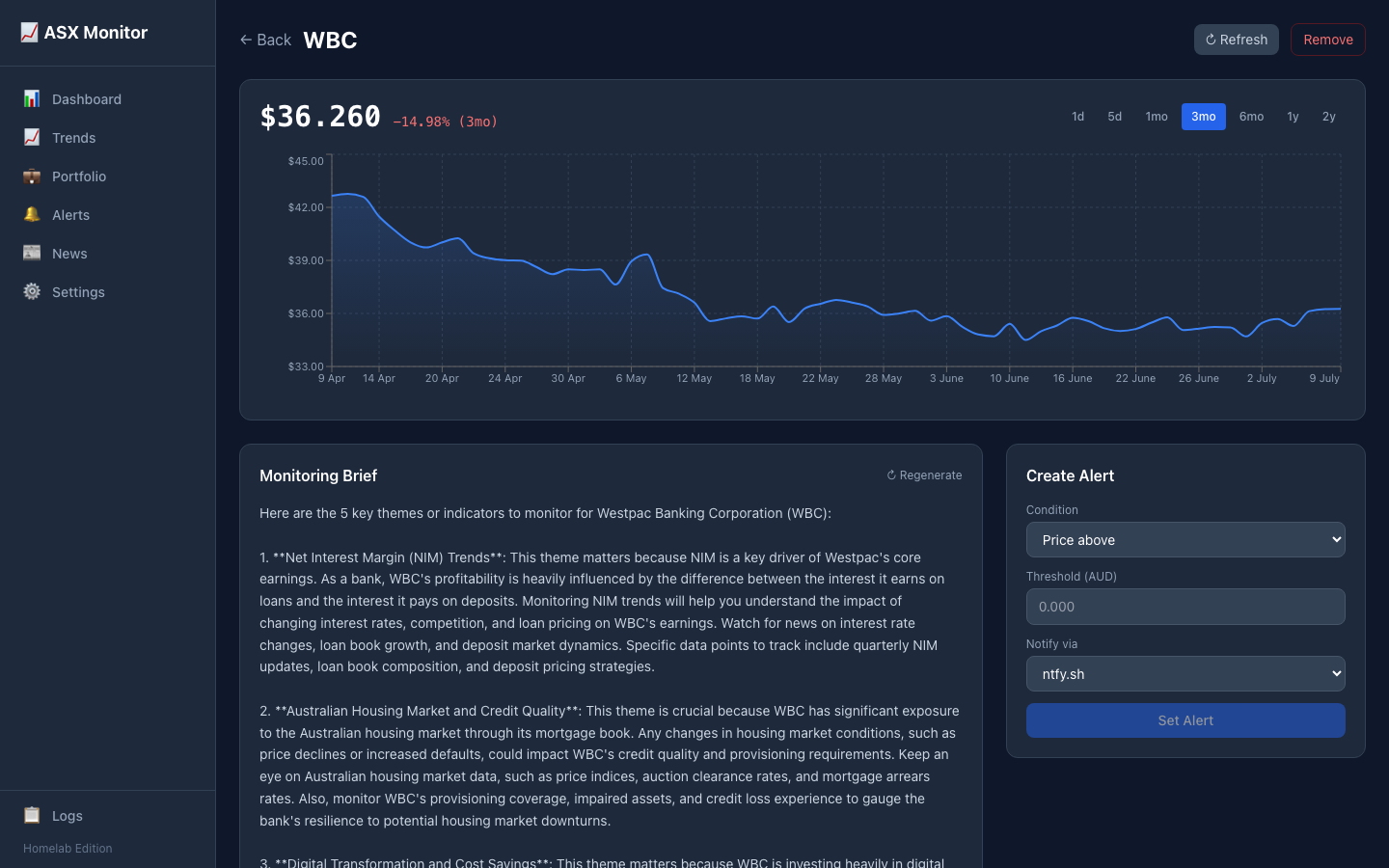Select the 3mo chart range
The width and height of the screenshot is (1389, 868).
coord(1204,117)
